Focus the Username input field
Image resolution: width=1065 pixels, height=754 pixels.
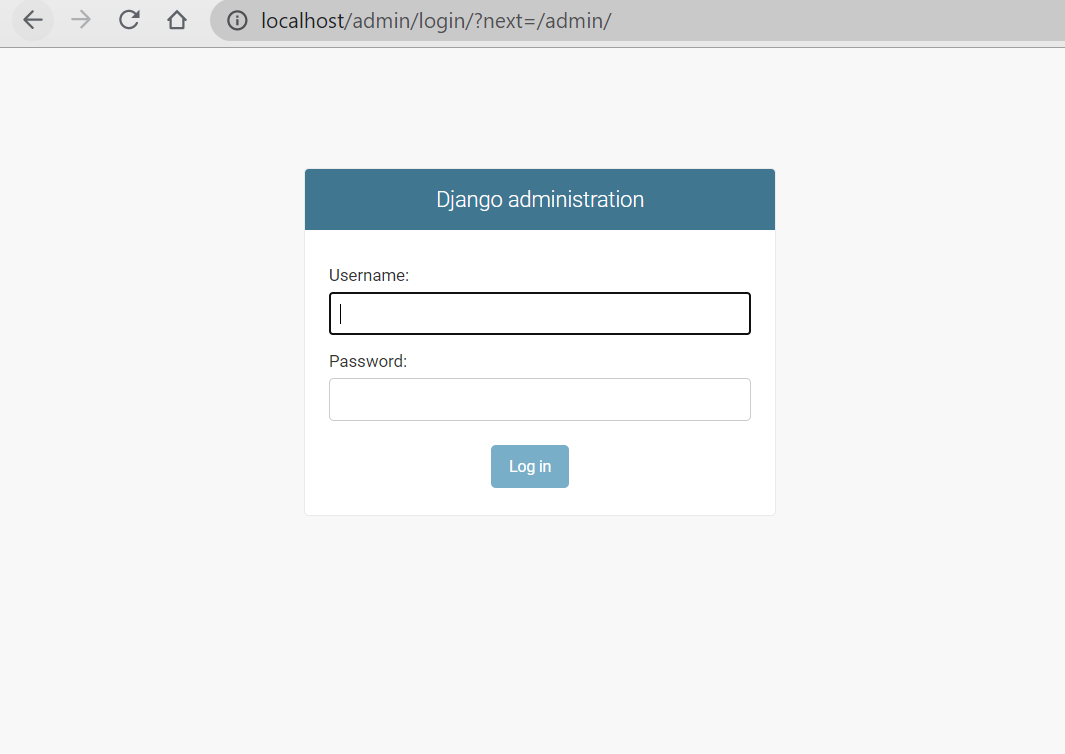coord(540,314)
